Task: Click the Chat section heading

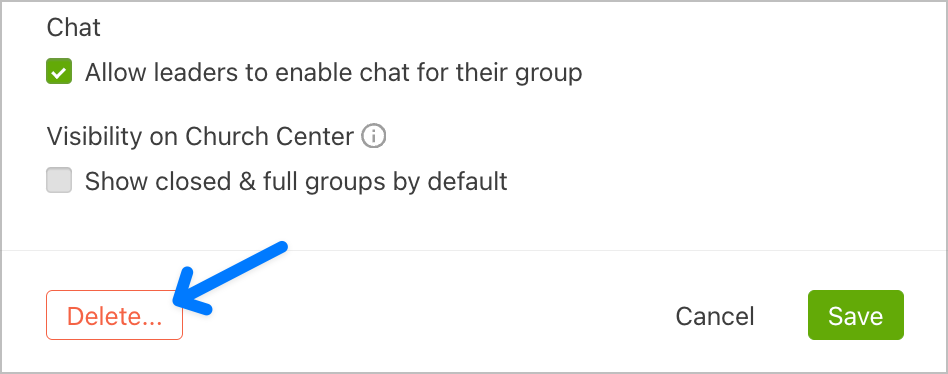Action: pyautogui.click(x=73, y=28)
